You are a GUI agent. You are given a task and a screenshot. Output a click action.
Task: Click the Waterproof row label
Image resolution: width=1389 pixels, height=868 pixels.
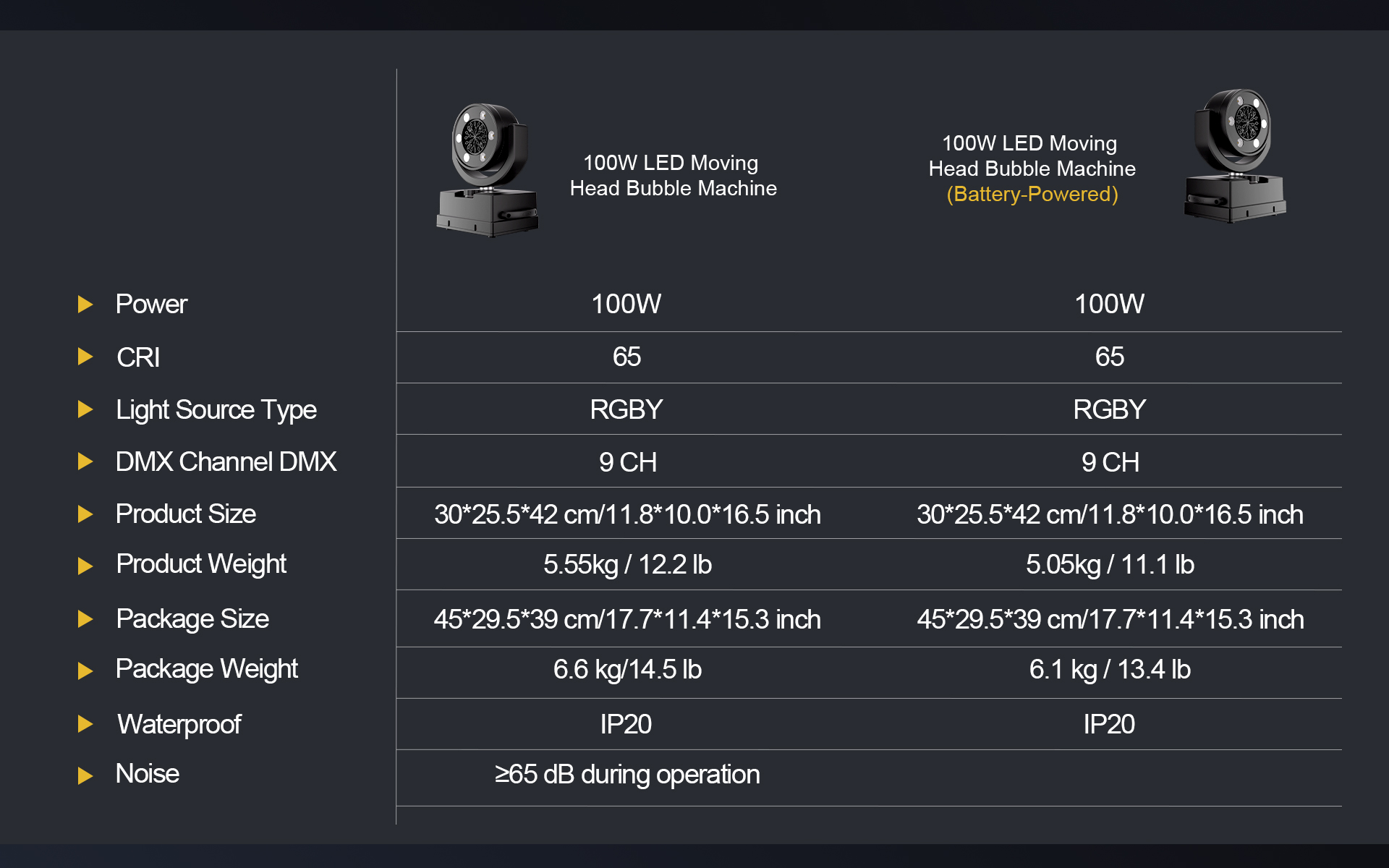179,724
